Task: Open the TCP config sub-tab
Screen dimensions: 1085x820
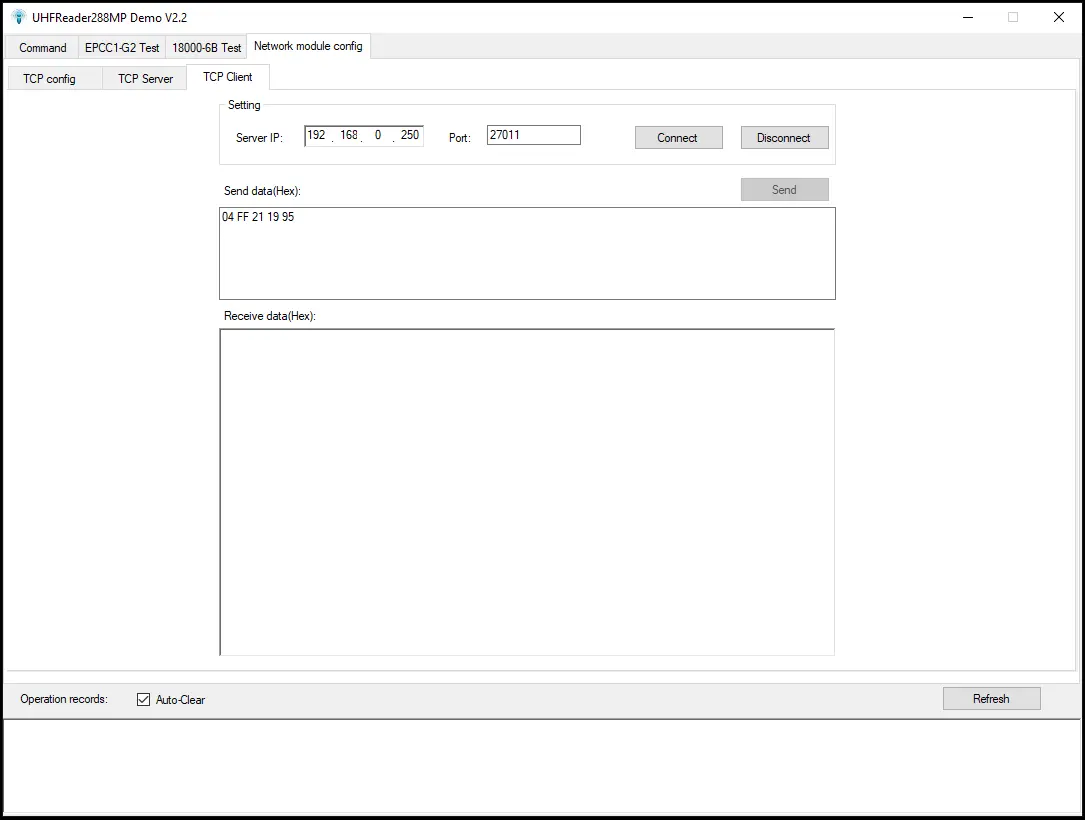Action: (50, 78)
